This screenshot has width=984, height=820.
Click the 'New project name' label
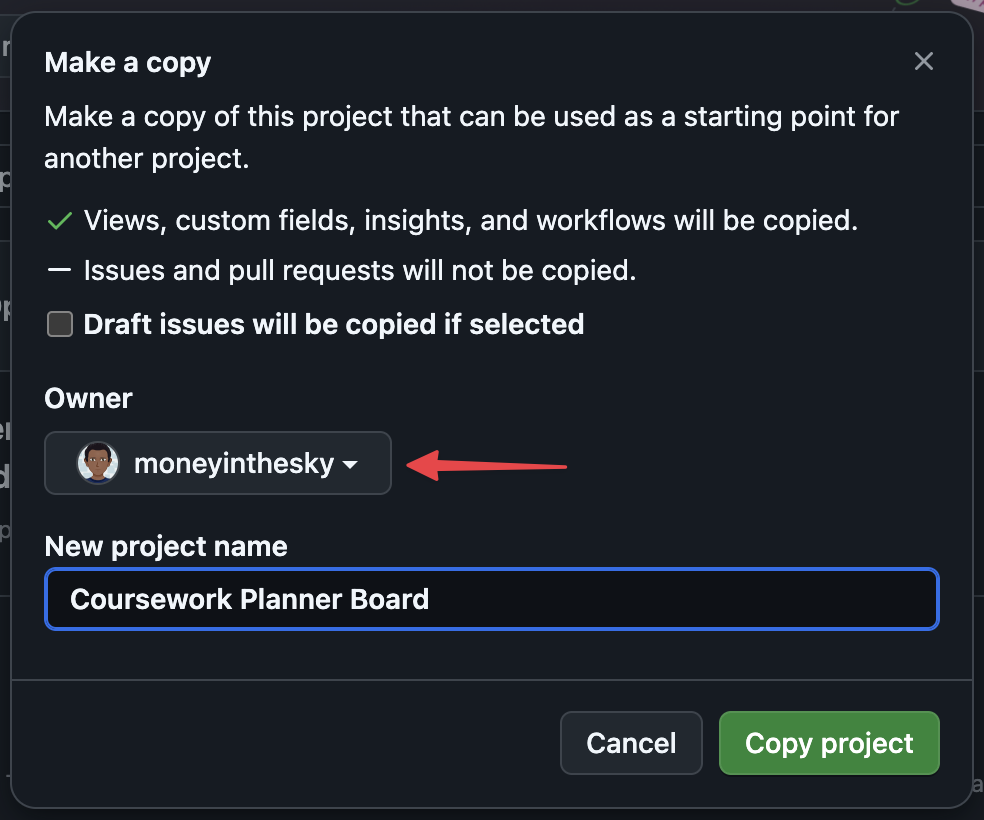(x=166, y=547)
